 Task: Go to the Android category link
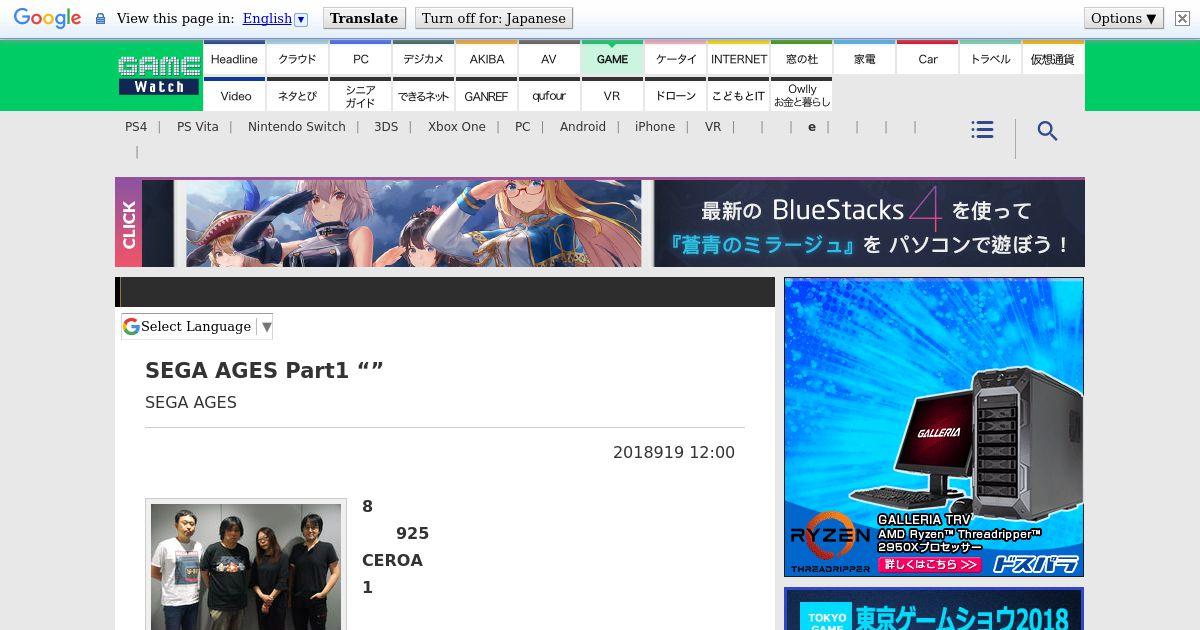pyautogui.click(x=583, y=127)
